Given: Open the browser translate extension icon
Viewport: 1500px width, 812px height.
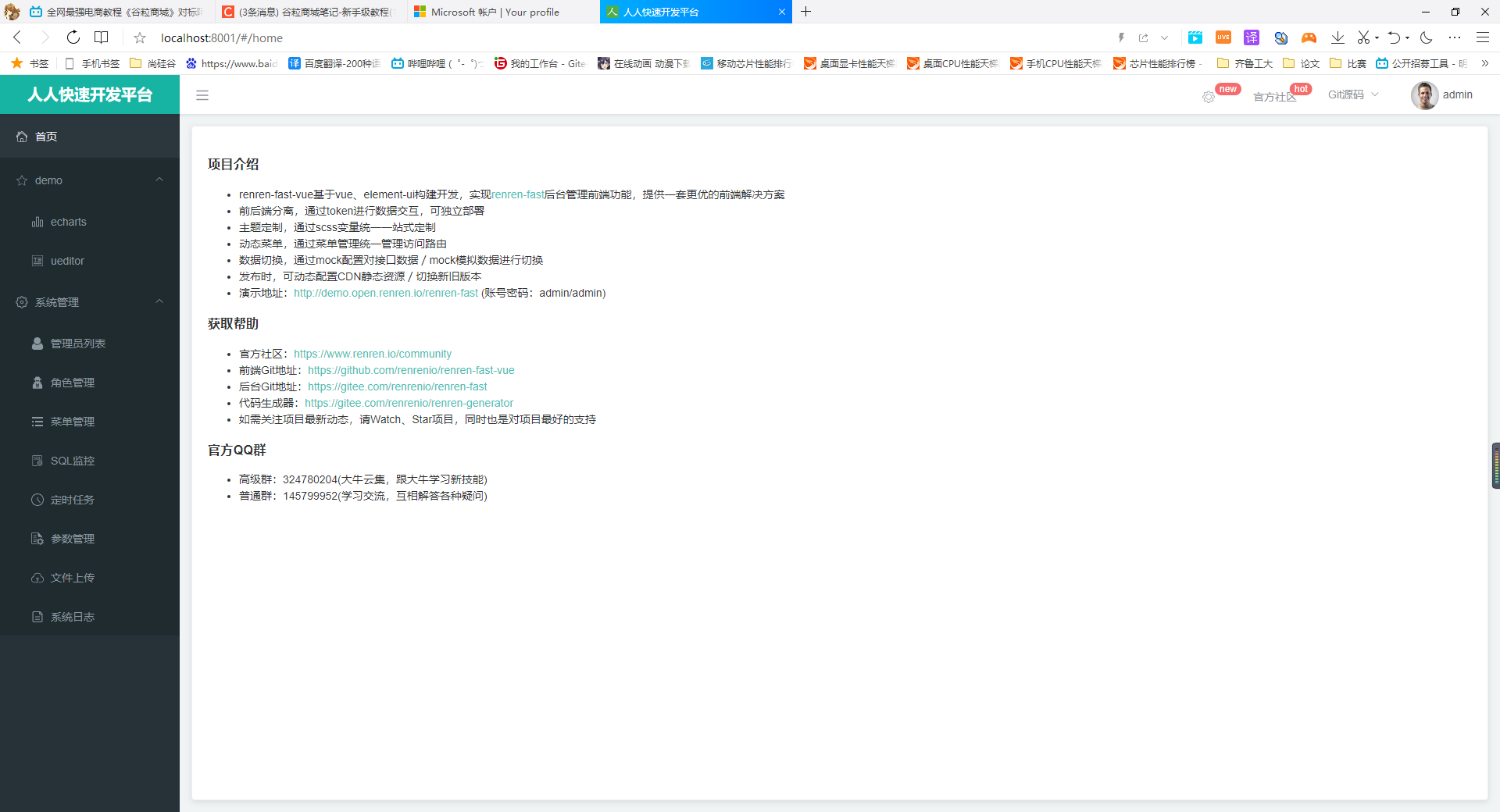Looking at the screenshot, I should (1251, 37).
